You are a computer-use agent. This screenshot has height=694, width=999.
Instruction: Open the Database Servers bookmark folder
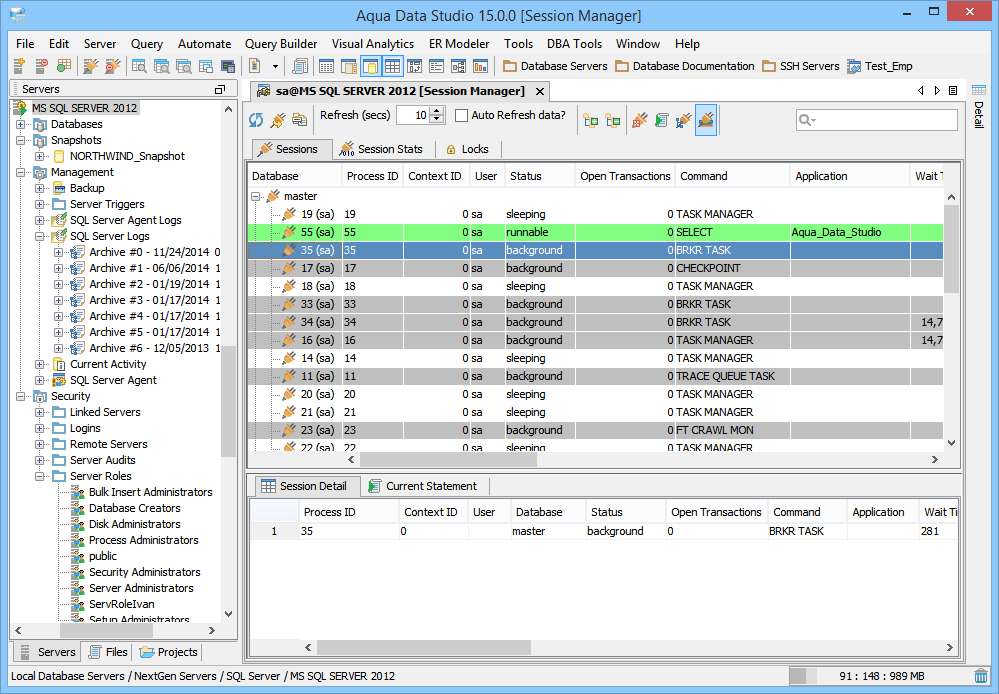555,66
